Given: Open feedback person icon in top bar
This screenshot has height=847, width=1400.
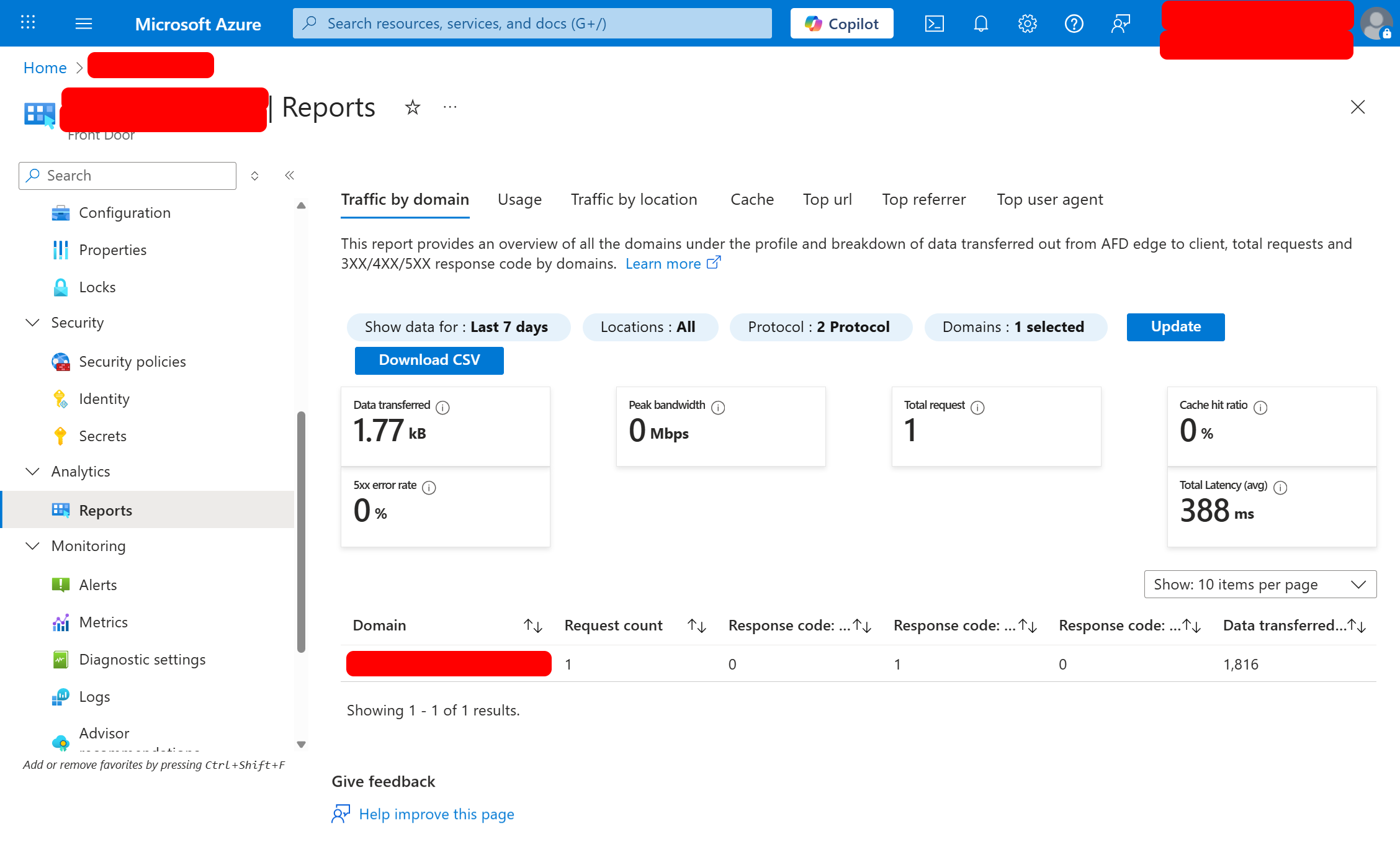Looking at the screenshot, I should coord(1120,23).
